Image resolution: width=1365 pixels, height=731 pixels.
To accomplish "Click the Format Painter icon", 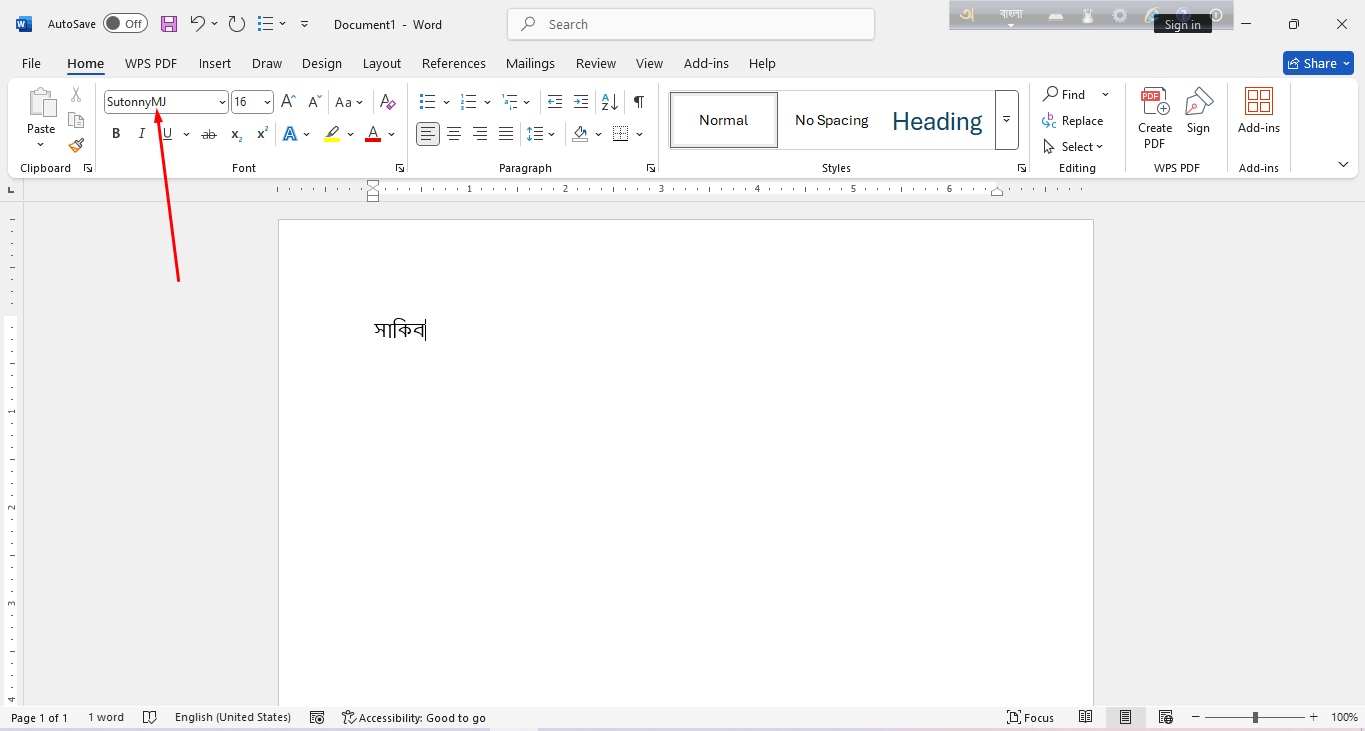I will click(x=76, y=145).
